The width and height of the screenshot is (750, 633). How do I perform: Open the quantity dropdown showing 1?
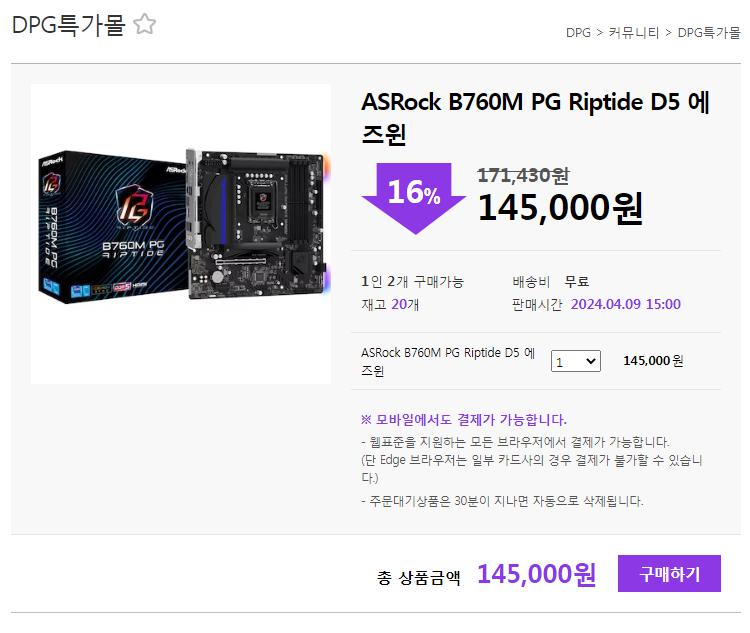(575, 361)
